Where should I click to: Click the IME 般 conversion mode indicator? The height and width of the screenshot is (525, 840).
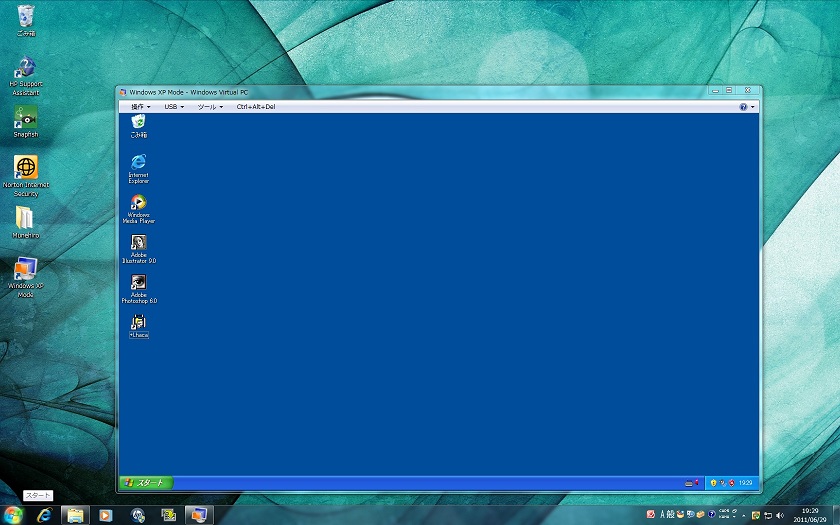click(671, 514)
